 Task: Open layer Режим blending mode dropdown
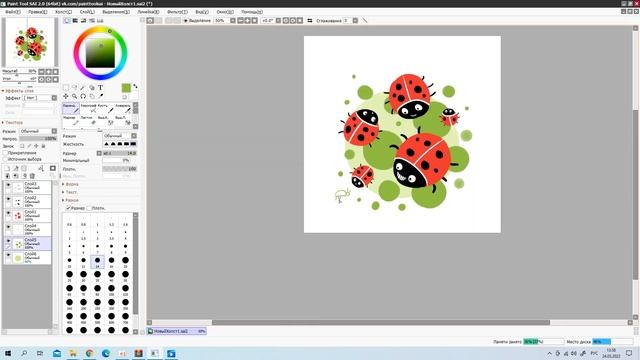point(38,131)
